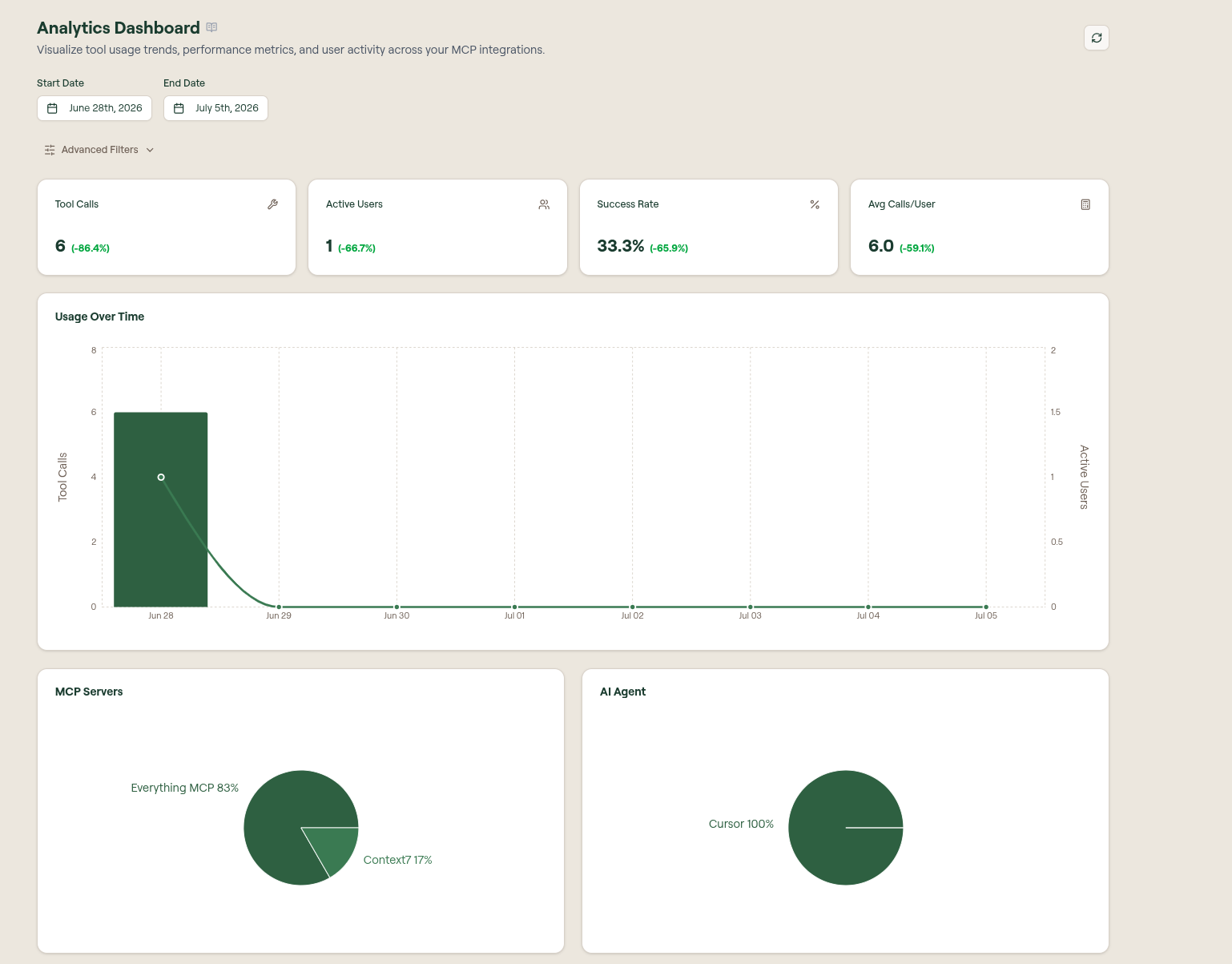Click the Cursor 100% pie chart
This screenshot has width=1232, height=964.
click(x=846, y=828)
